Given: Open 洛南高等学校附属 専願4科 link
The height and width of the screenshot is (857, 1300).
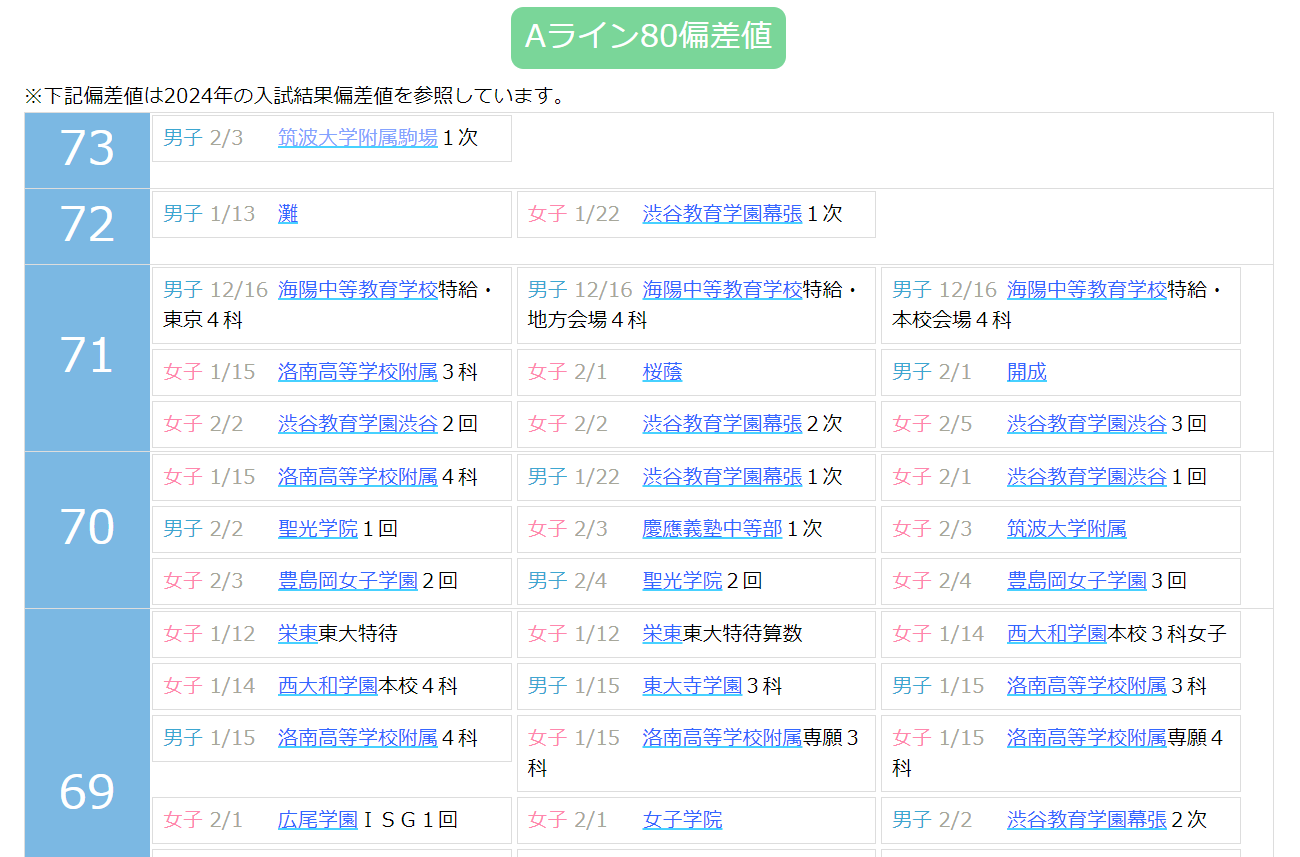Looking at the screenshot, I should point(1087,738).
